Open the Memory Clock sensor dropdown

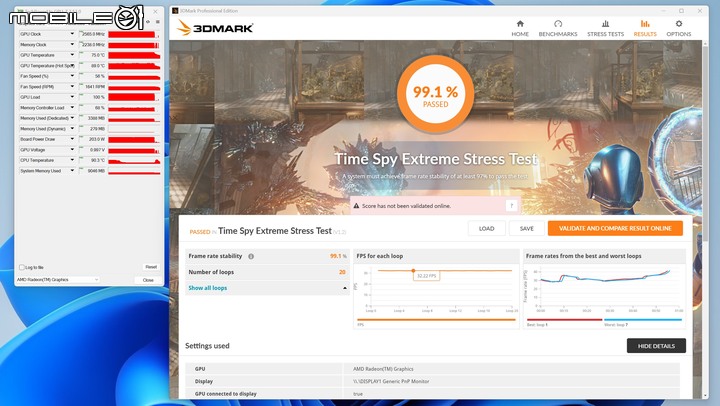72,45
